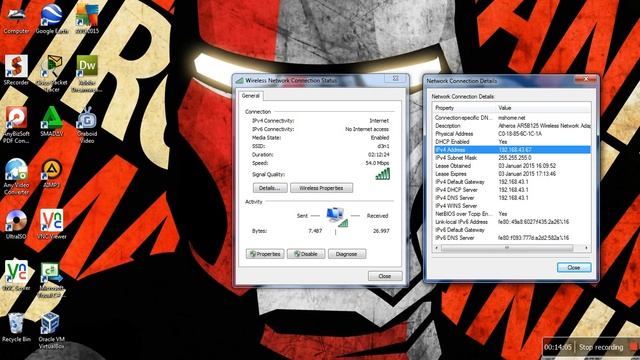
Task: Click the sent bytes value 7.487
Action: (315, 231)
